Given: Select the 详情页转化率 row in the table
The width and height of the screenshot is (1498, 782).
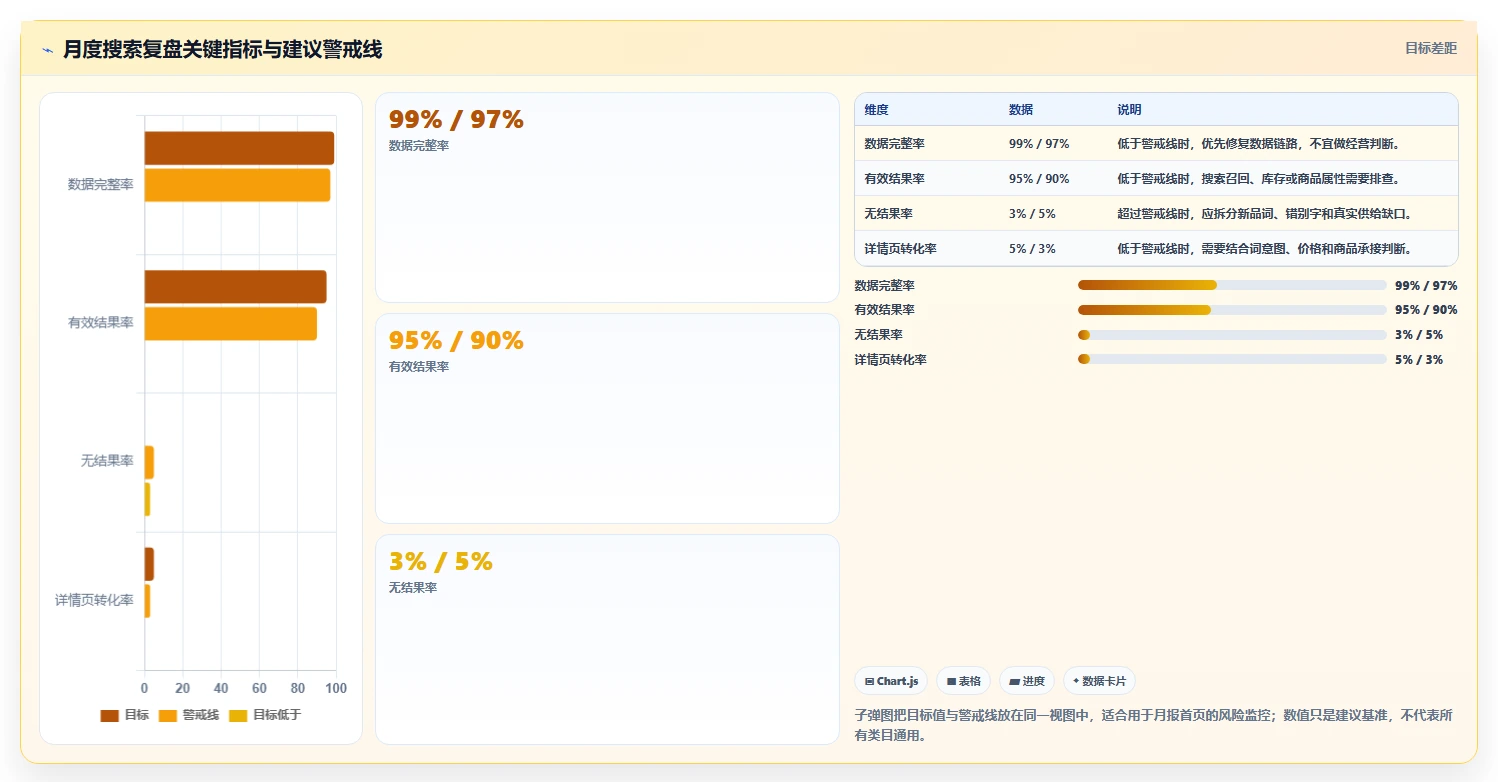Looking at the screenshot, I should pos(1156,249).
